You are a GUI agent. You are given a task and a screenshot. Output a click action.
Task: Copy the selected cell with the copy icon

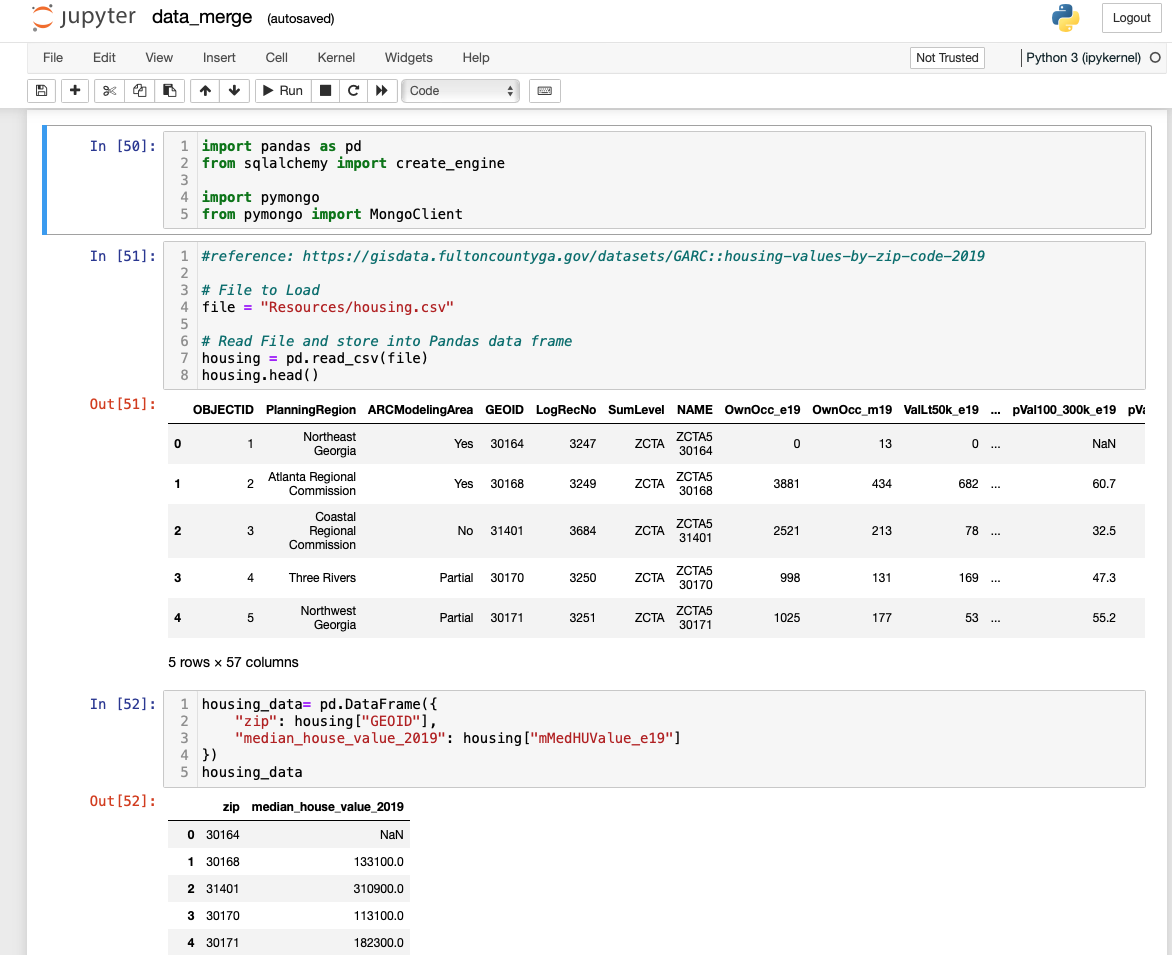pos(139,91)
